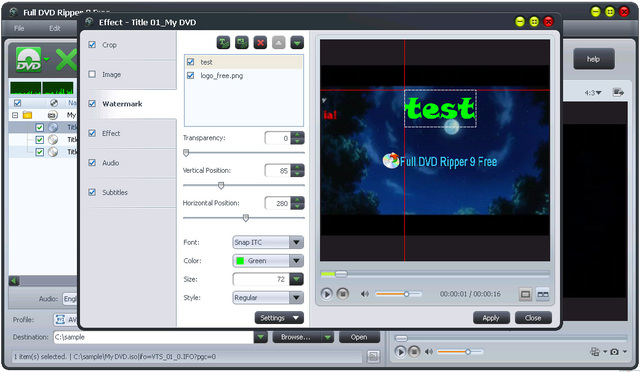Uncheck the test watermark checkbox
Screen dimensions: 640x372
(191, 62)
